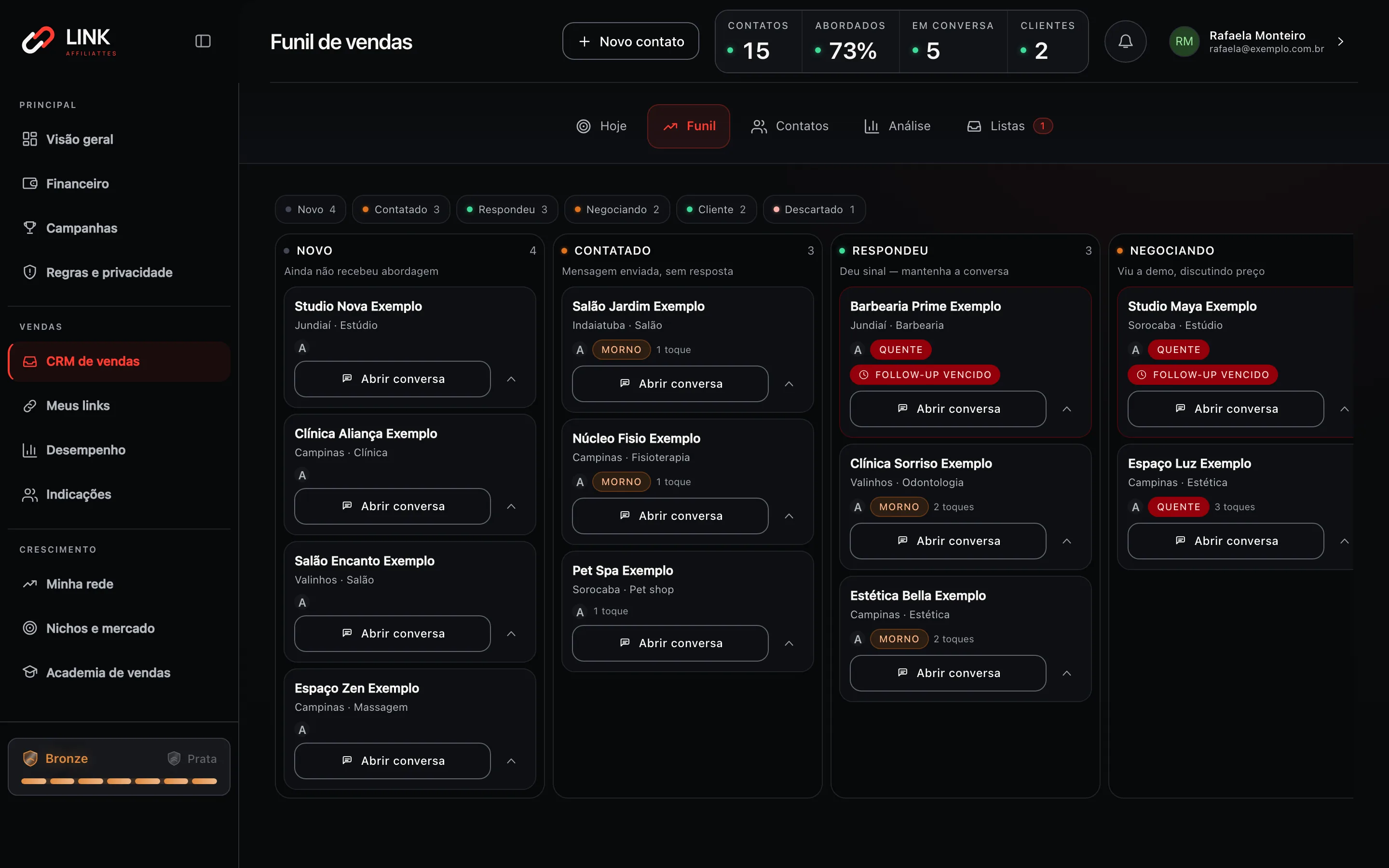Click the MORNO tag on Salão Jardim Exemplo

coord(621,350)
